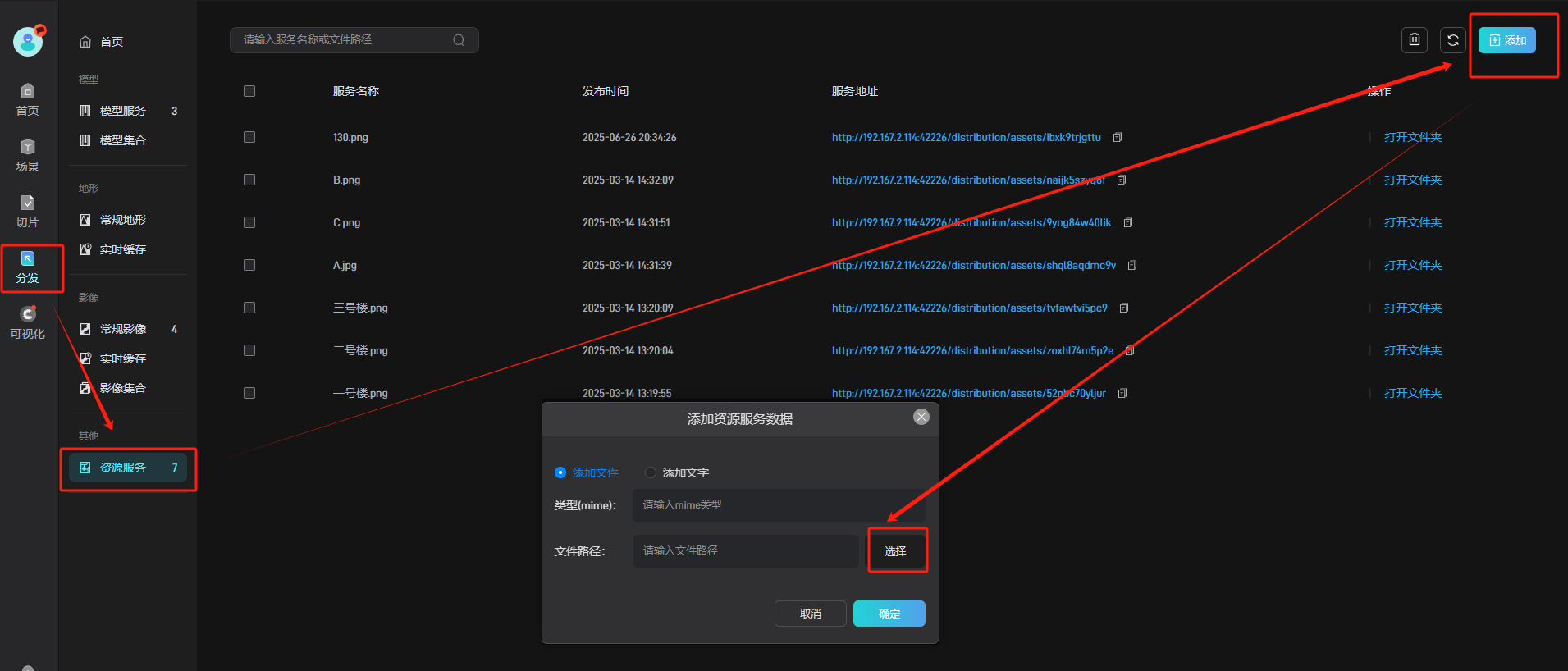
Task: Click the 添加 button
Action: [x=1507, y=40]
